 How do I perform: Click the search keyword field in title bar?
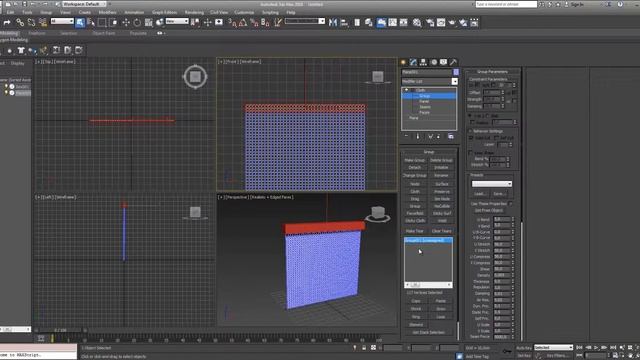506,4
